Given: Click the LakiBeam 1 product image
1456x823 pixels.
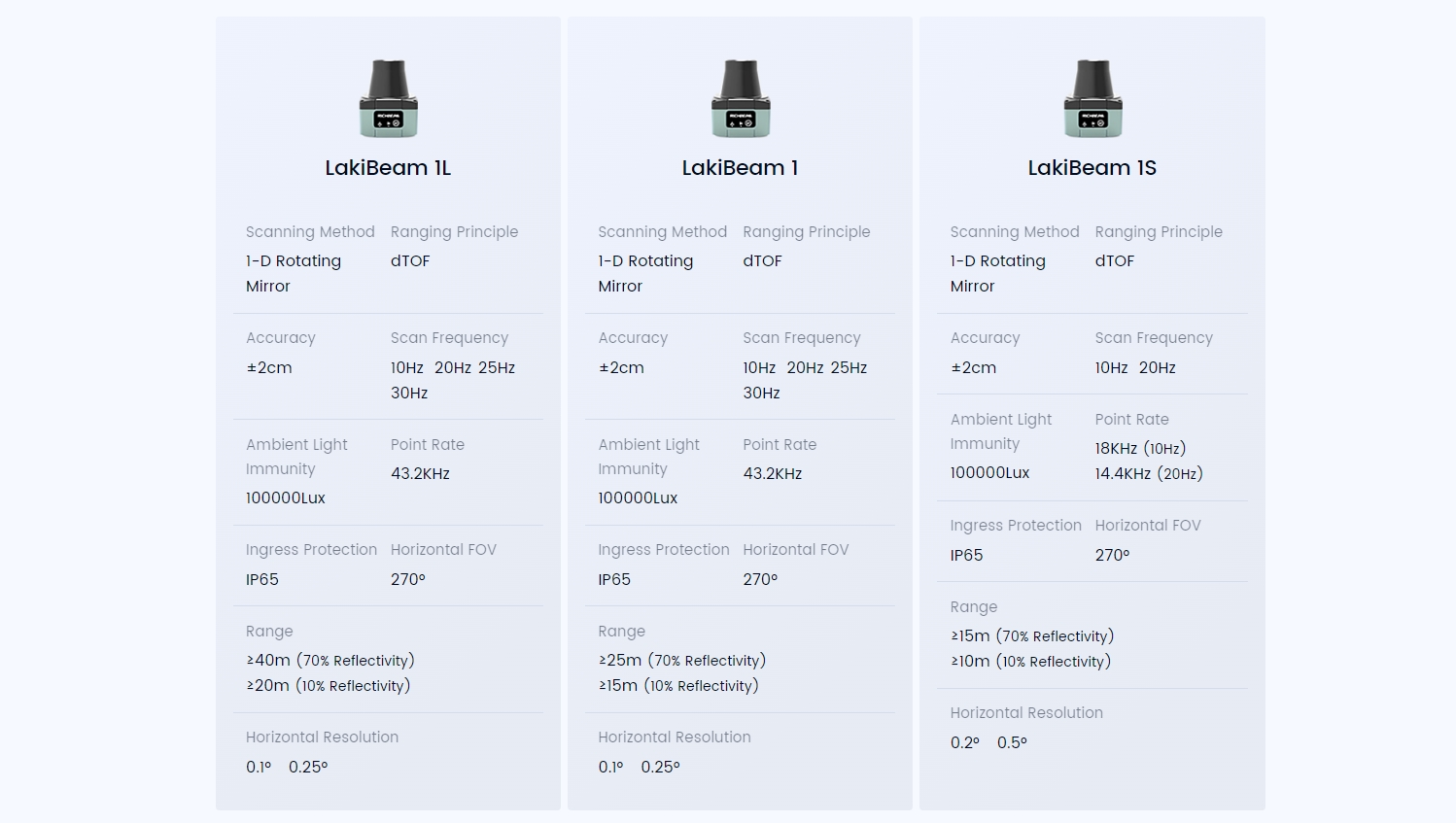Looking at the screenshot, I should coord(740,98).
